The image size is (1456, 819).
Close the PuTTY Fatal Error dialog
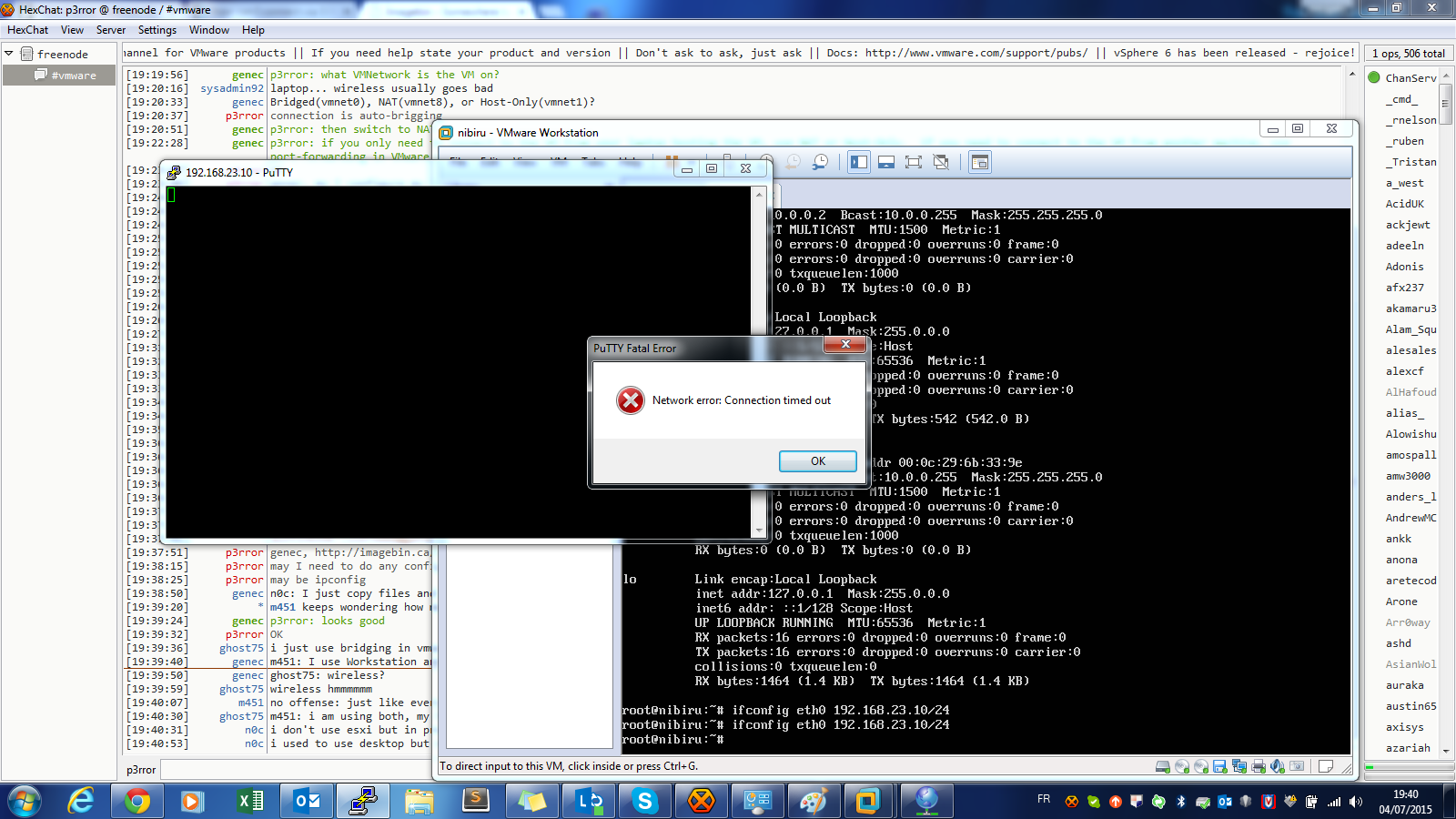click(845, 345)
